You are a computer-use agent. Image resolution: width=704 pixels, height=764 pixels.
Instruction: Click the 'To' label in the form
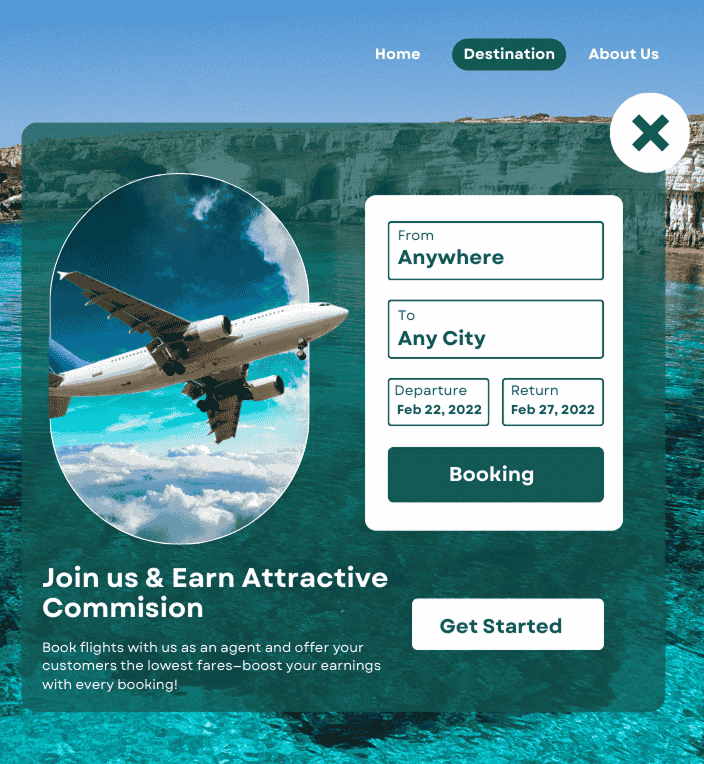[x=406, y=315]
